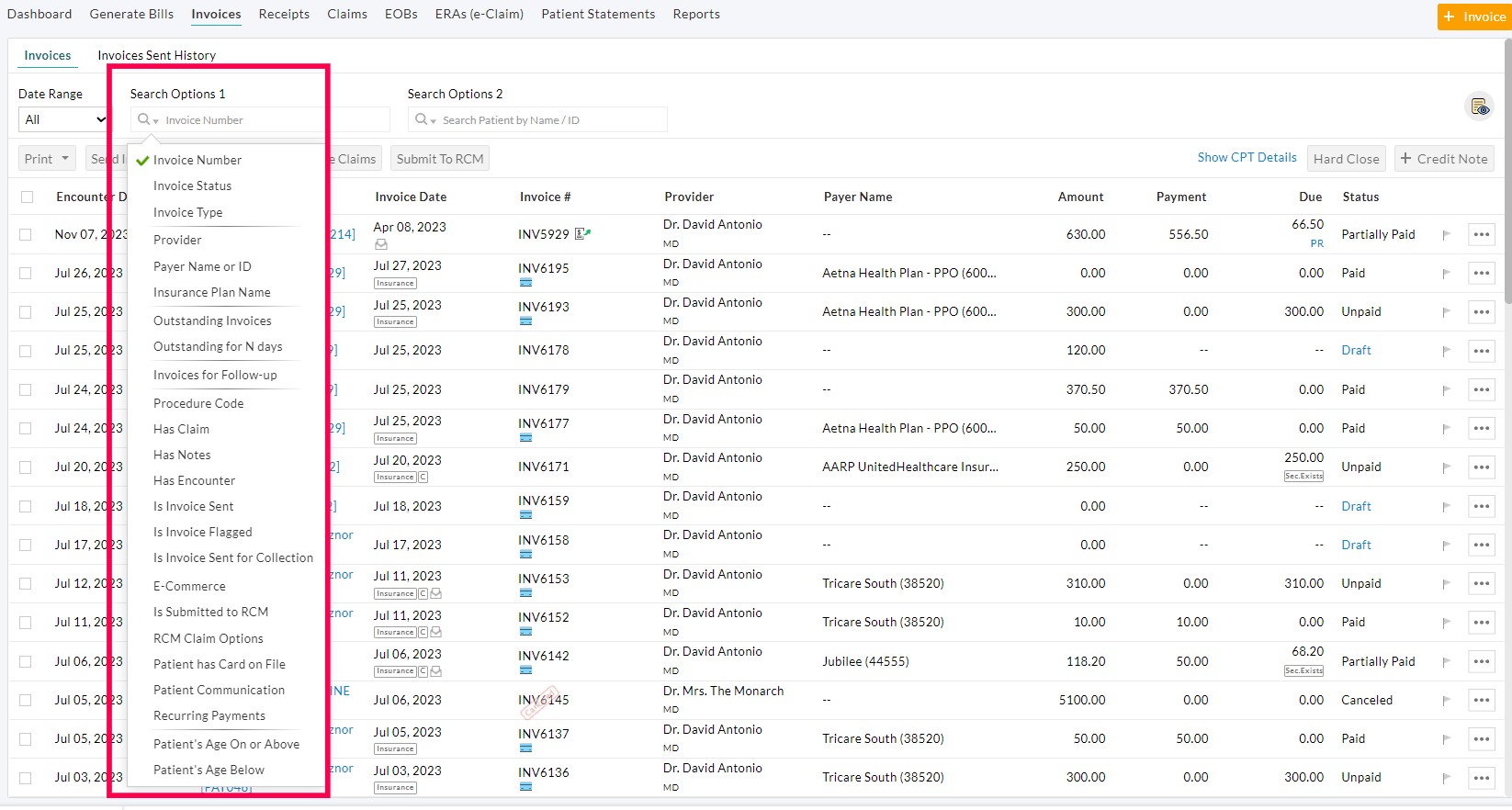Click the mail icon under Apr 08, 2023
Screen dimensions: 1512x810
[x=381, y=244]
